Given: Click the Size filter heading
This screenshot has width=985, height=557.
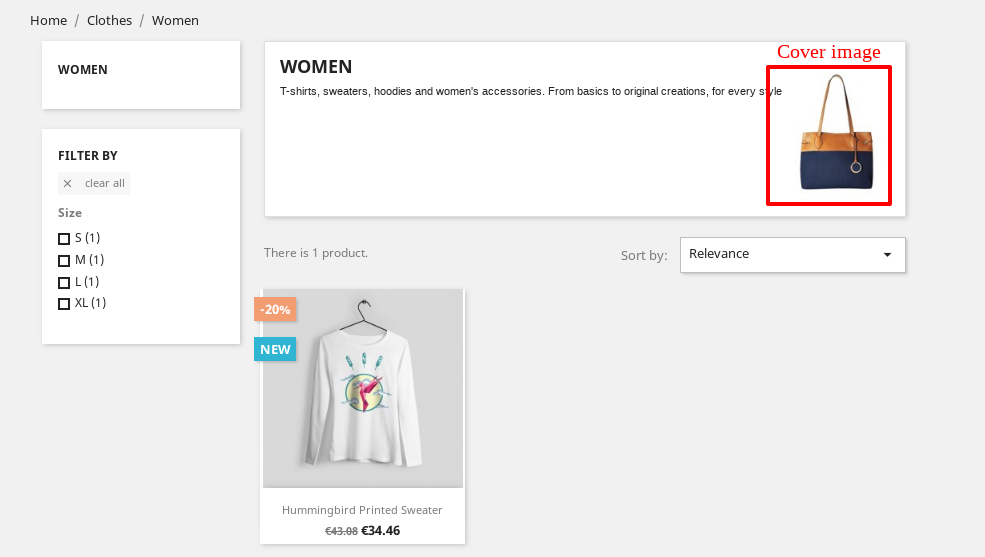Looking at the screenshot, I should pos(70,213).
